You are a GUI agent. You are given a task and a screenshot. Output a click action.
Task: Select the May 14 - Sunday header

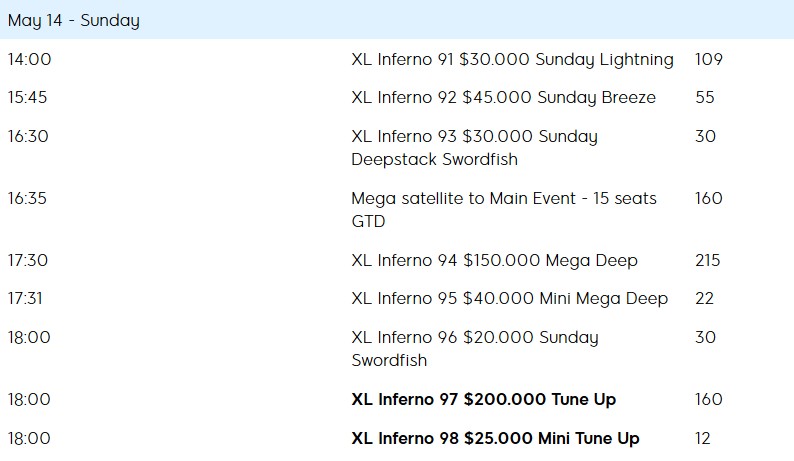[73, 20]
